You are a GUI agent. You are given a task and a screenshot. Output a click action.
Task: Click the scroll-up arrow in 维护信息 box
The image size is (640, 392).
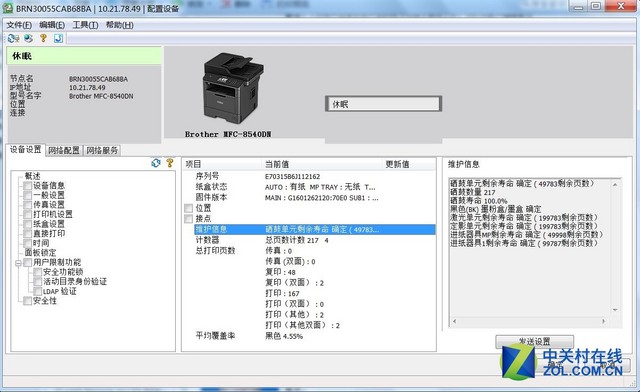tap(615, 185)
